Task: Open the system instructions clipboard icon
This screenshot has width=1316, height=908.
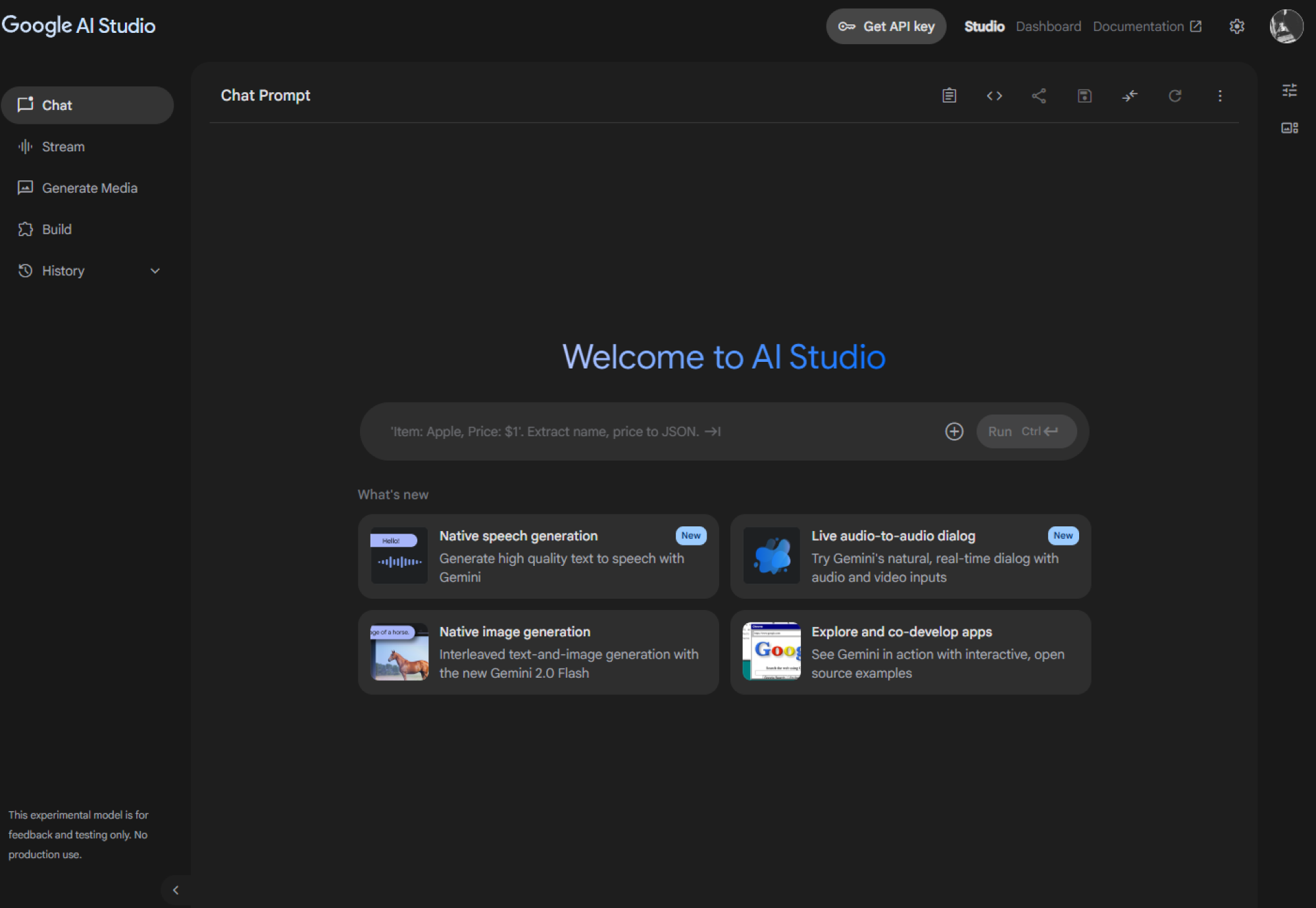Action: point(949,95)
